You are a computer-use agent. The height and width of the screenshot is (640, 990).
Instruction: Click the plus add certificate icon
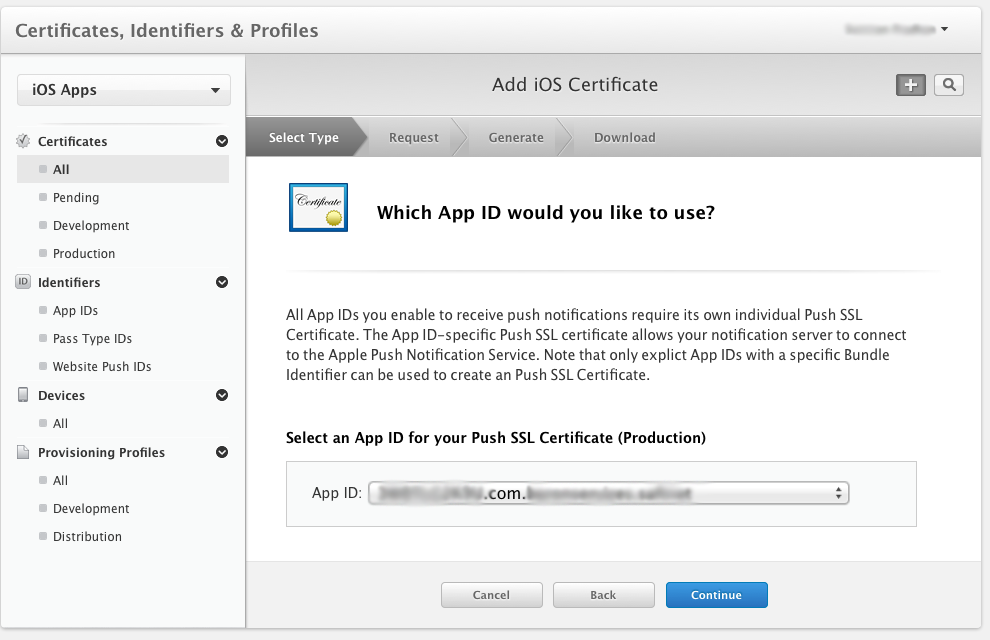[x=910, y=85]
